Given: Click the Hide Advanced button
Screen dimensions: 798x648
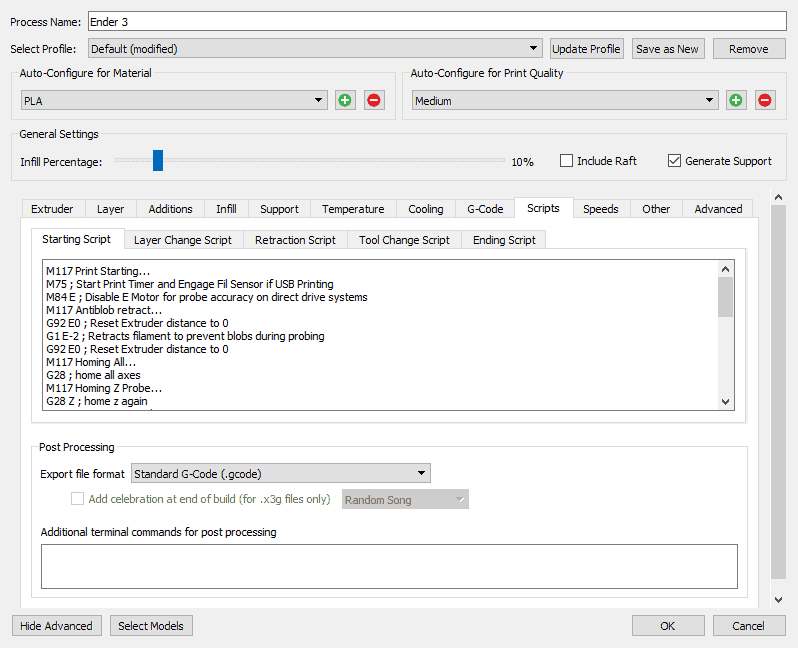Looking at the screenshot, I should tap(56, 626).
